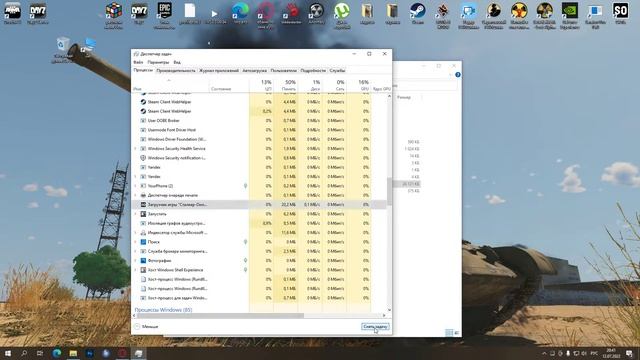The width and height of the screenshot is (640, 360).
Task: Open the Arma 3 desktop shortcut
Action: tap(12, 11)
